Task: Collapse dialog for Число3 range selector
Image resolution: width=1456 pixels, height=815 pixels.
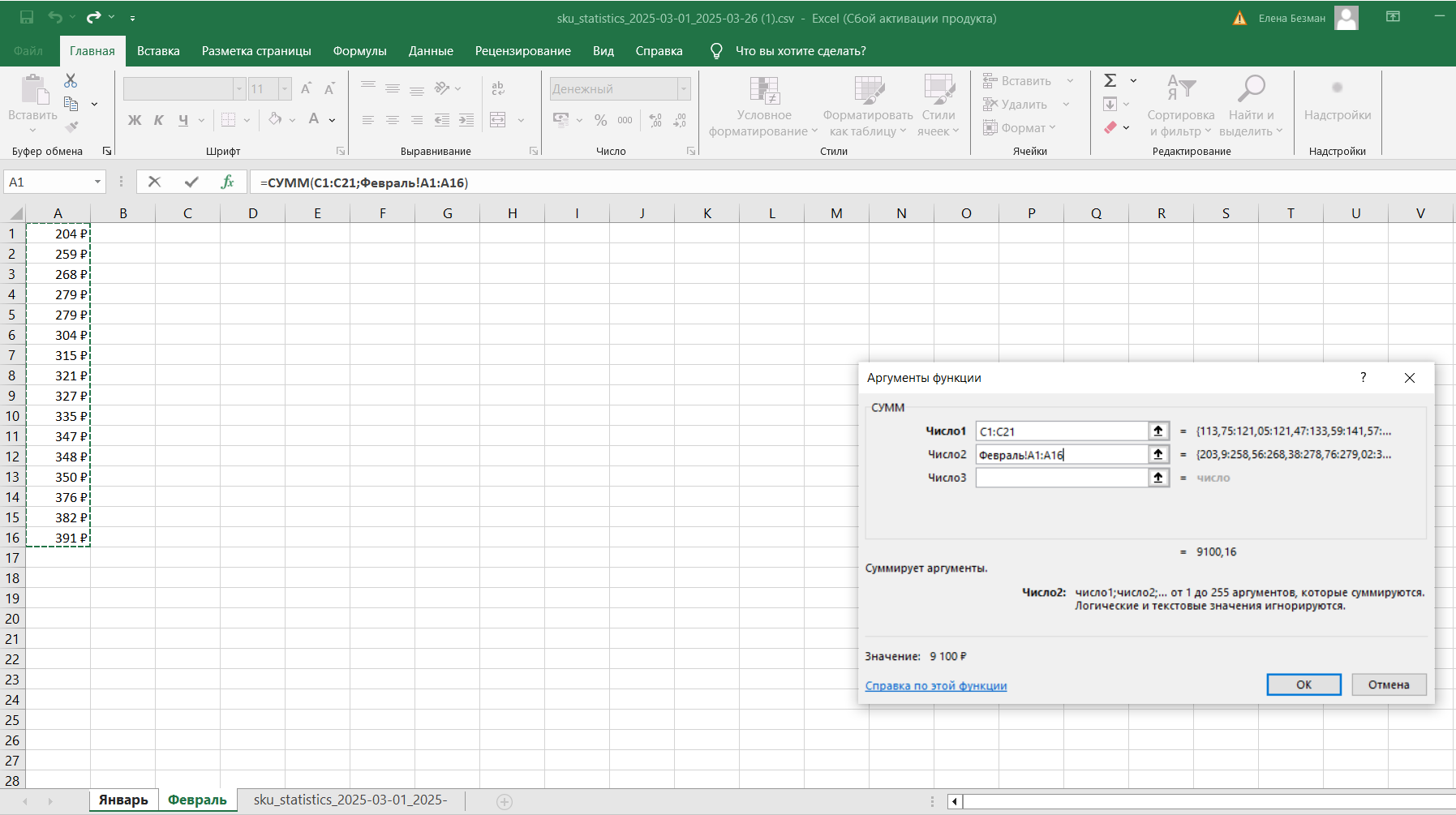Action: click(x=1158, y=478)
